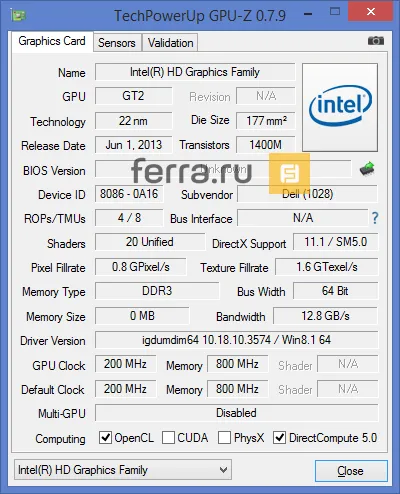
Task: Close the window with the red X
Action: click(x=370, y=12)
